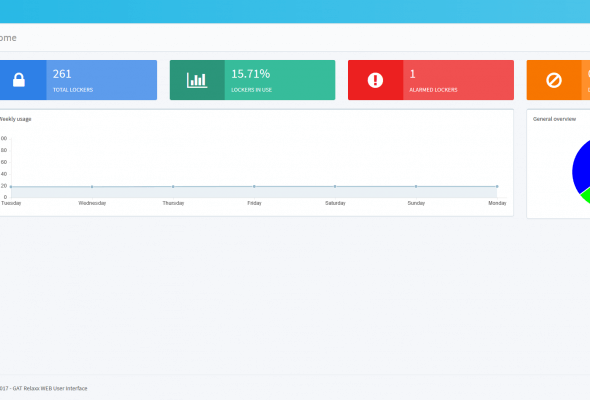Select the Monday data point on weekly chart
590x400 pixels.
pos(497,186)
